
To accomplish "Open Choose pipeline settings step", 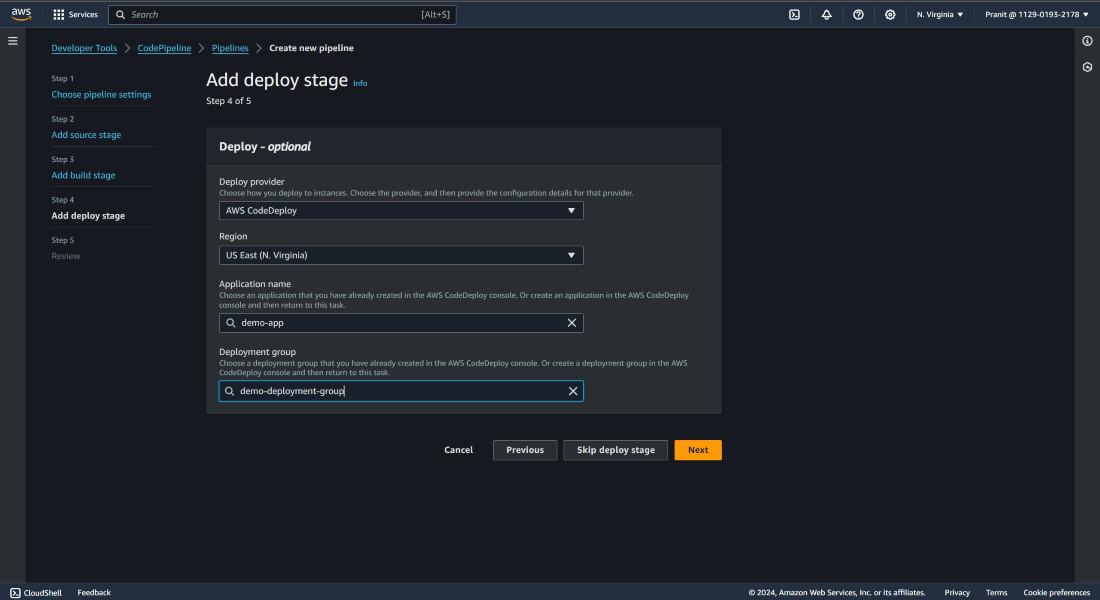I will pyautogui.click(x=101, y=94).
